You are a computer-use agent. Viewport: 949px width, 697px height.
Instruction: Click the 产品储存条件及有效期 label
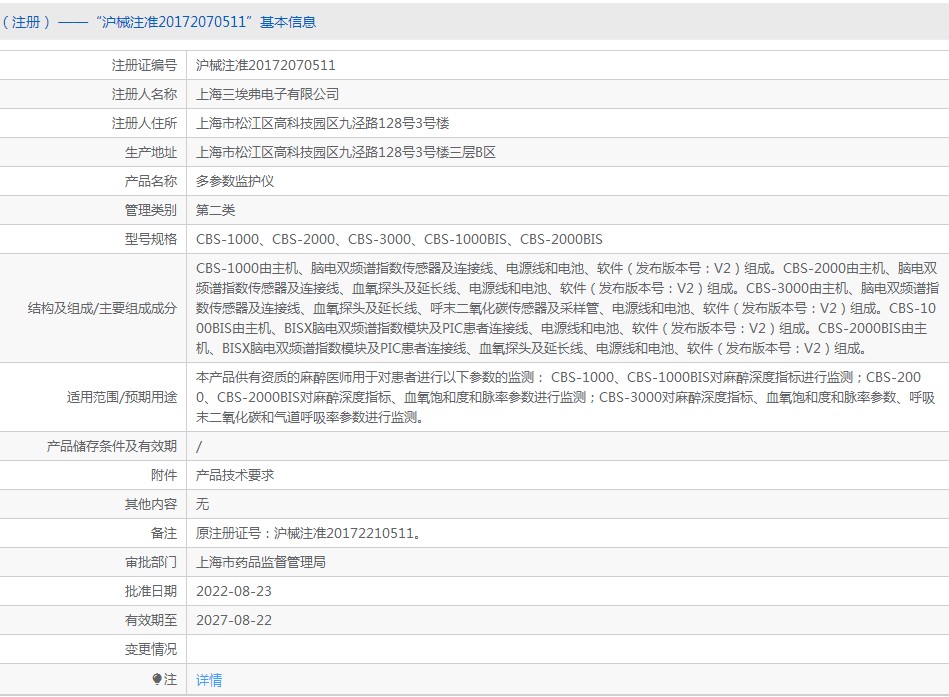pos(112,447)
